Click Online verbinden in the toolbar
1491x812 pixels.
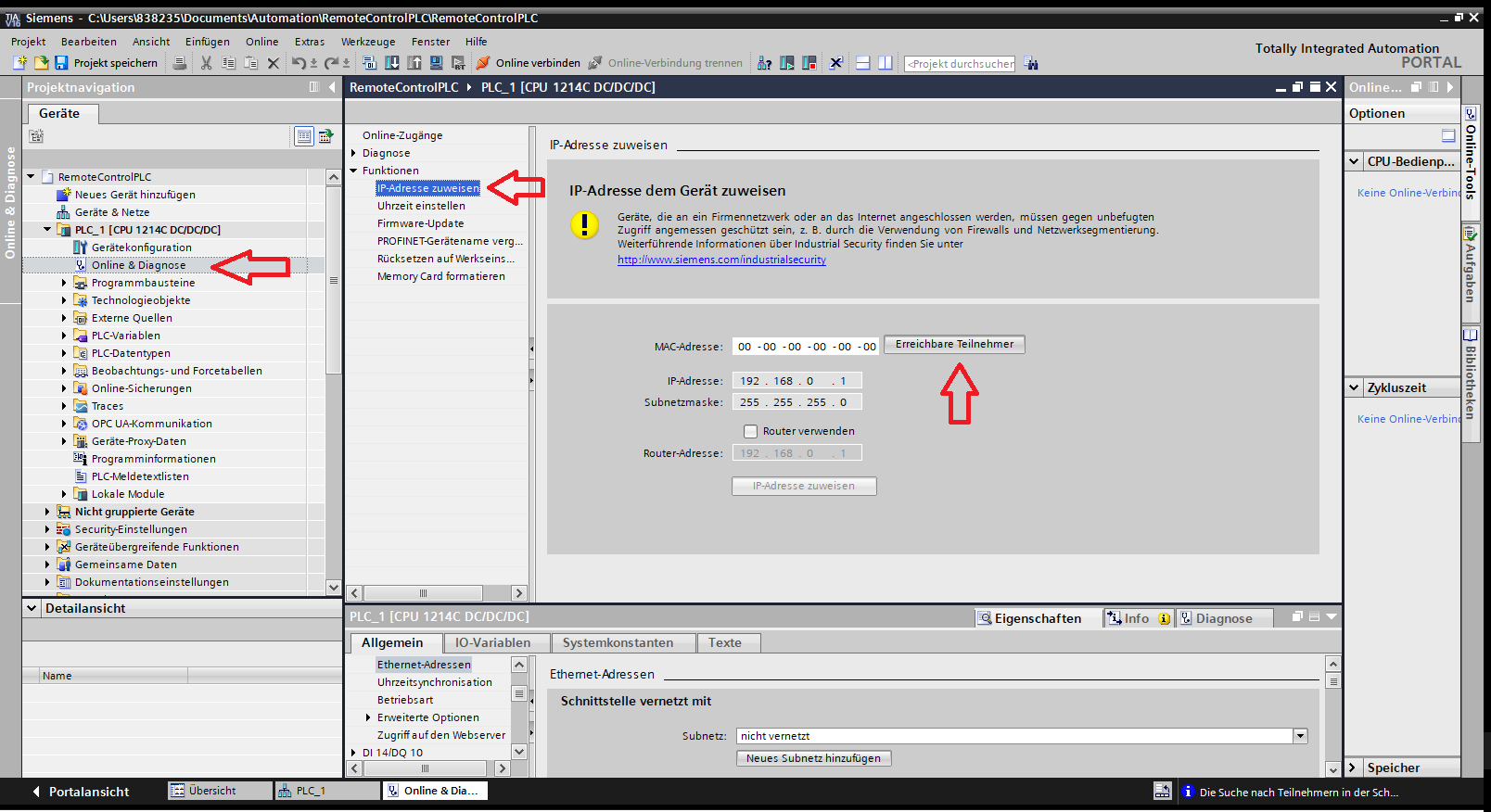point(529,63)
